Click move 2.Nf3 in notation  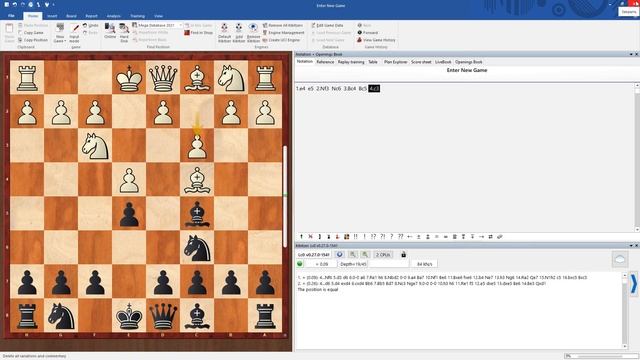(322, 89)
